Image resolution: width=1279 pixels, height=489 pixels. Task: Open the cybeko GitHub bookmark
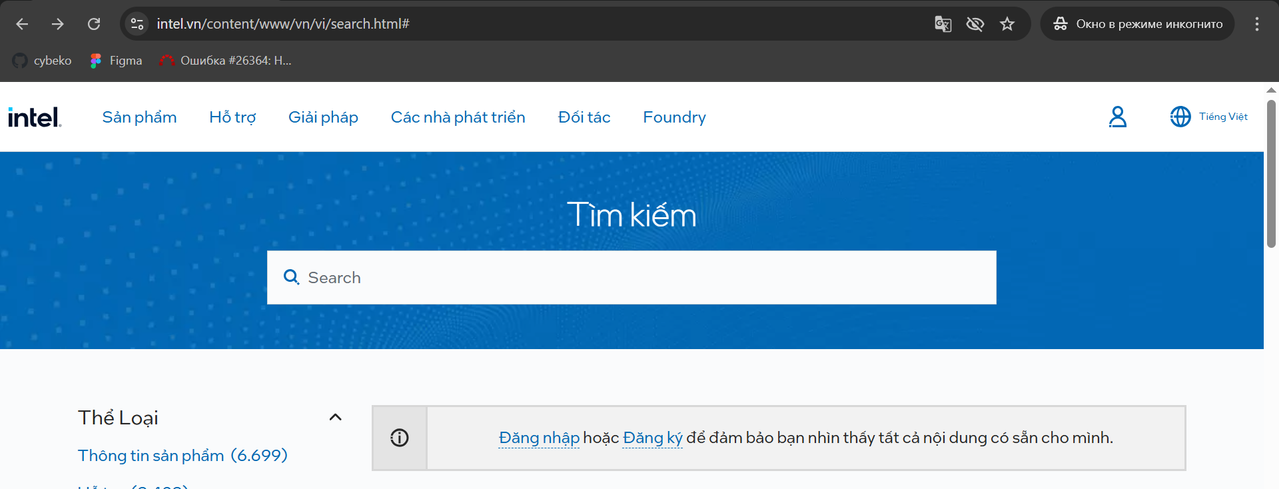point(42,61)
